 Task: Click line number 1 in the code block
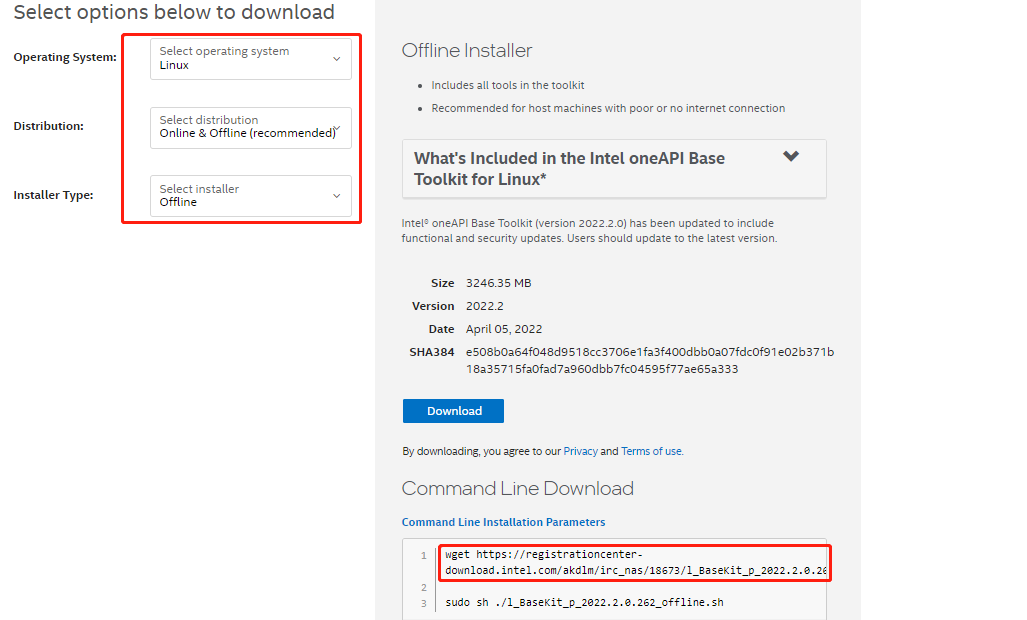point(424,556)
